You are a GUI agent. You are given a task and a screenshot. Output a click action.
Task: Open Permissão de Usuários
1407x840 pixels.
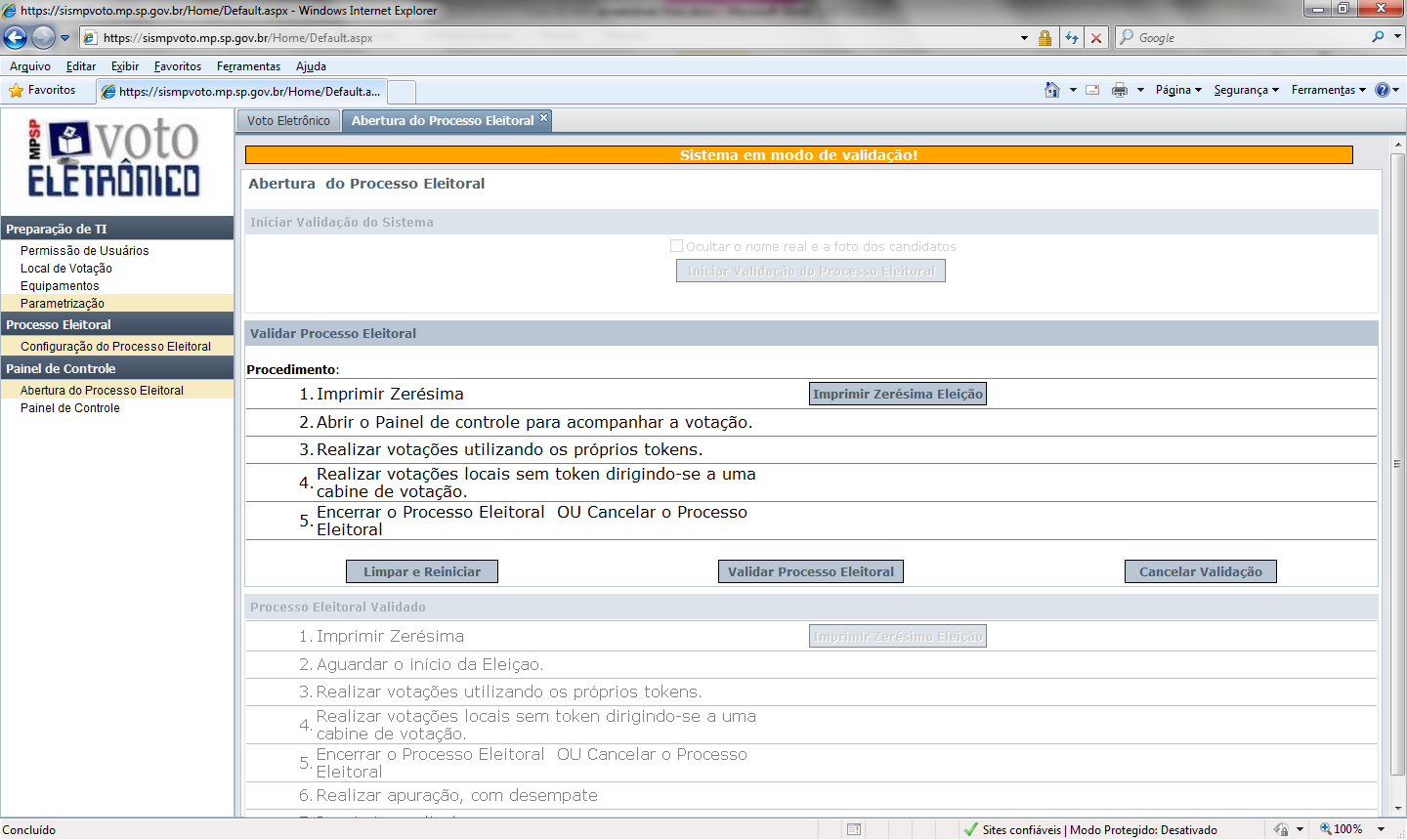[85, 251]
